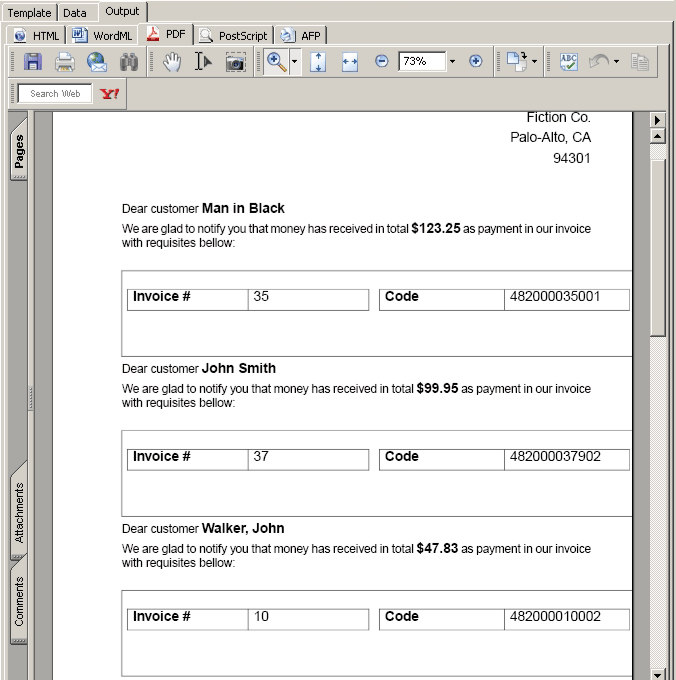Select the Output tab
676x680 pixels.
[x=122, y=11]
